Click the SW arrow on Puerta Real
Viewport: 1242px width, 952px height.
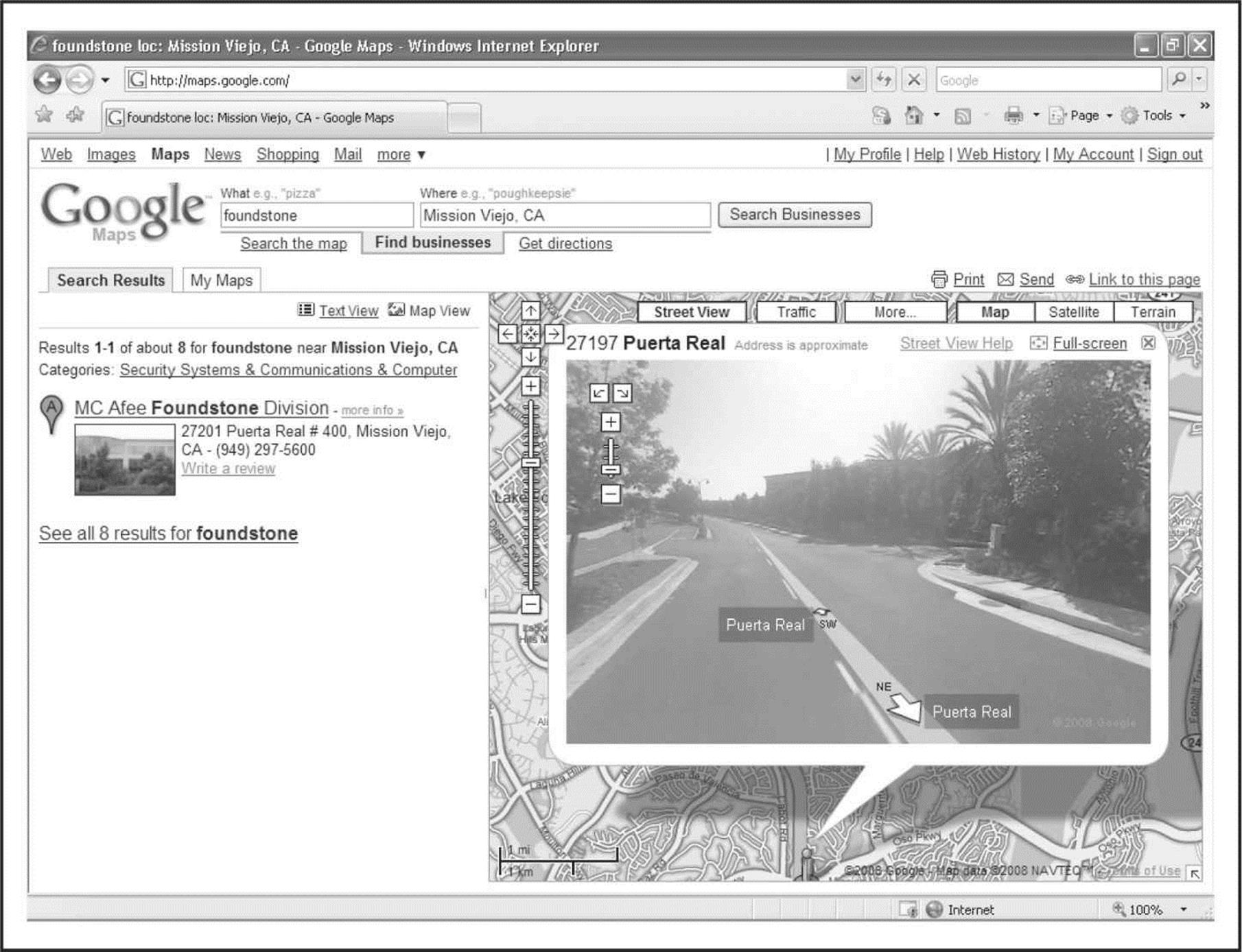click(822, 612)
